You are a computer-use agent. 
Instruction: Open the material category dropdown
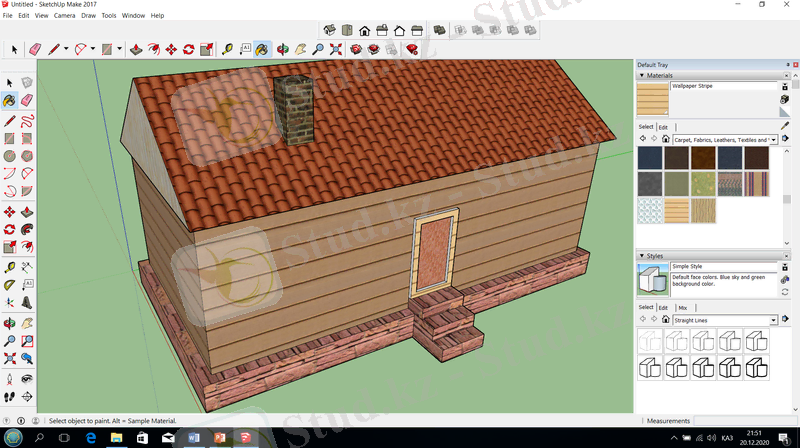pyautogui.click(x=773, y=140)
